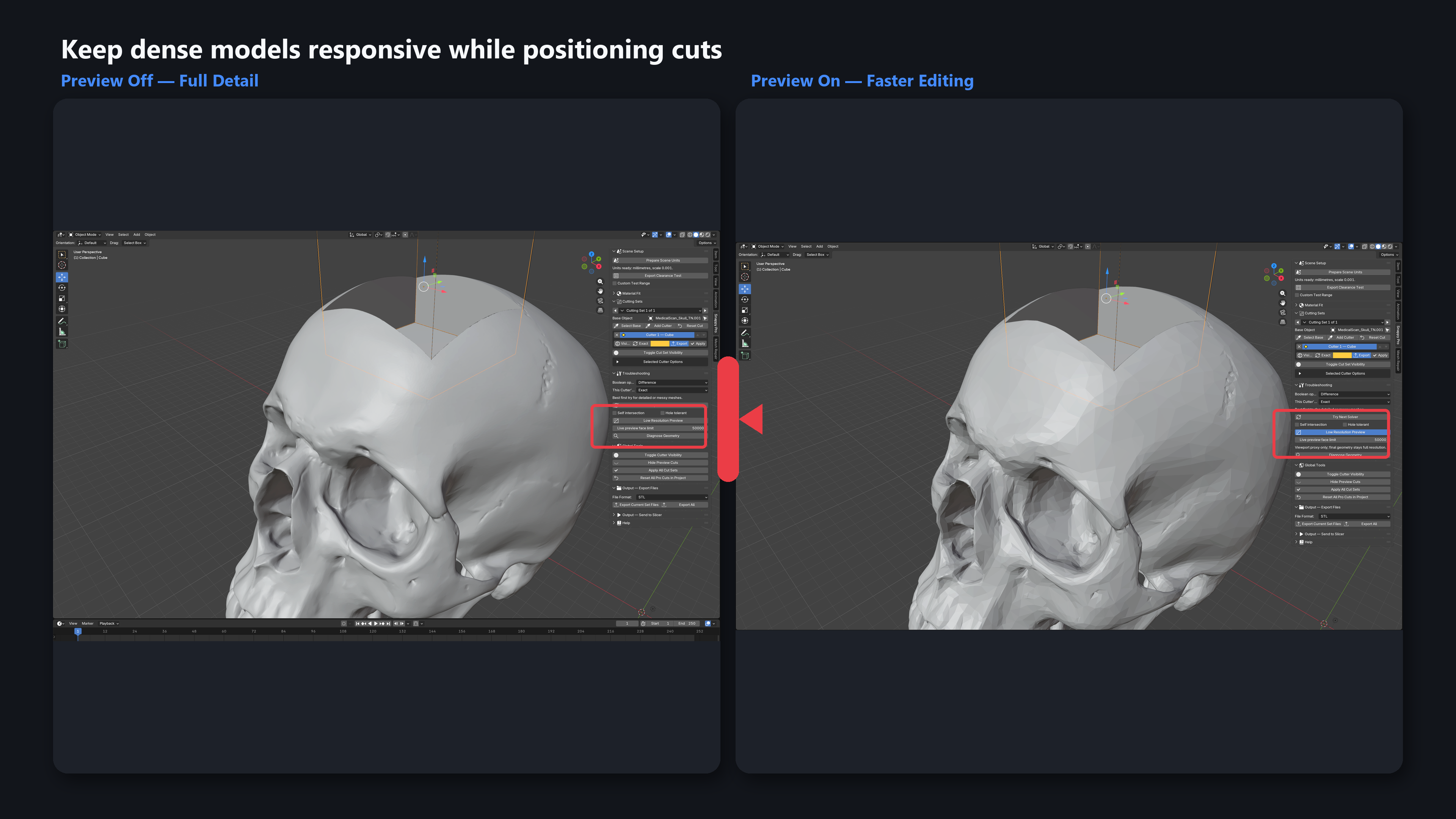The width and height of the screenshot is (1456, 819).
Task: Switch to Item tab in left window sidebar
Action: 715,255
